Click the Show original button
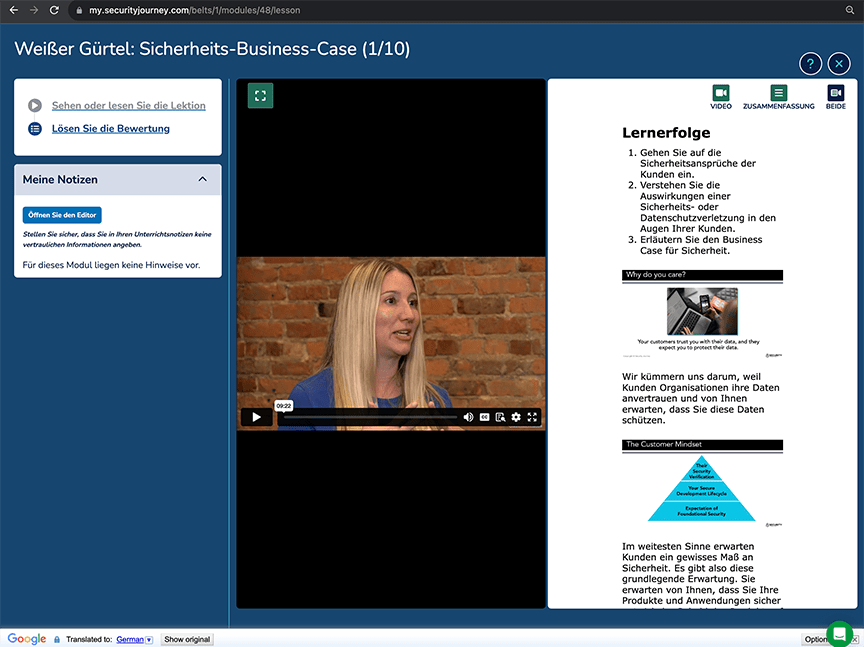Screen dimensions: 864x647 coord(187,639)
